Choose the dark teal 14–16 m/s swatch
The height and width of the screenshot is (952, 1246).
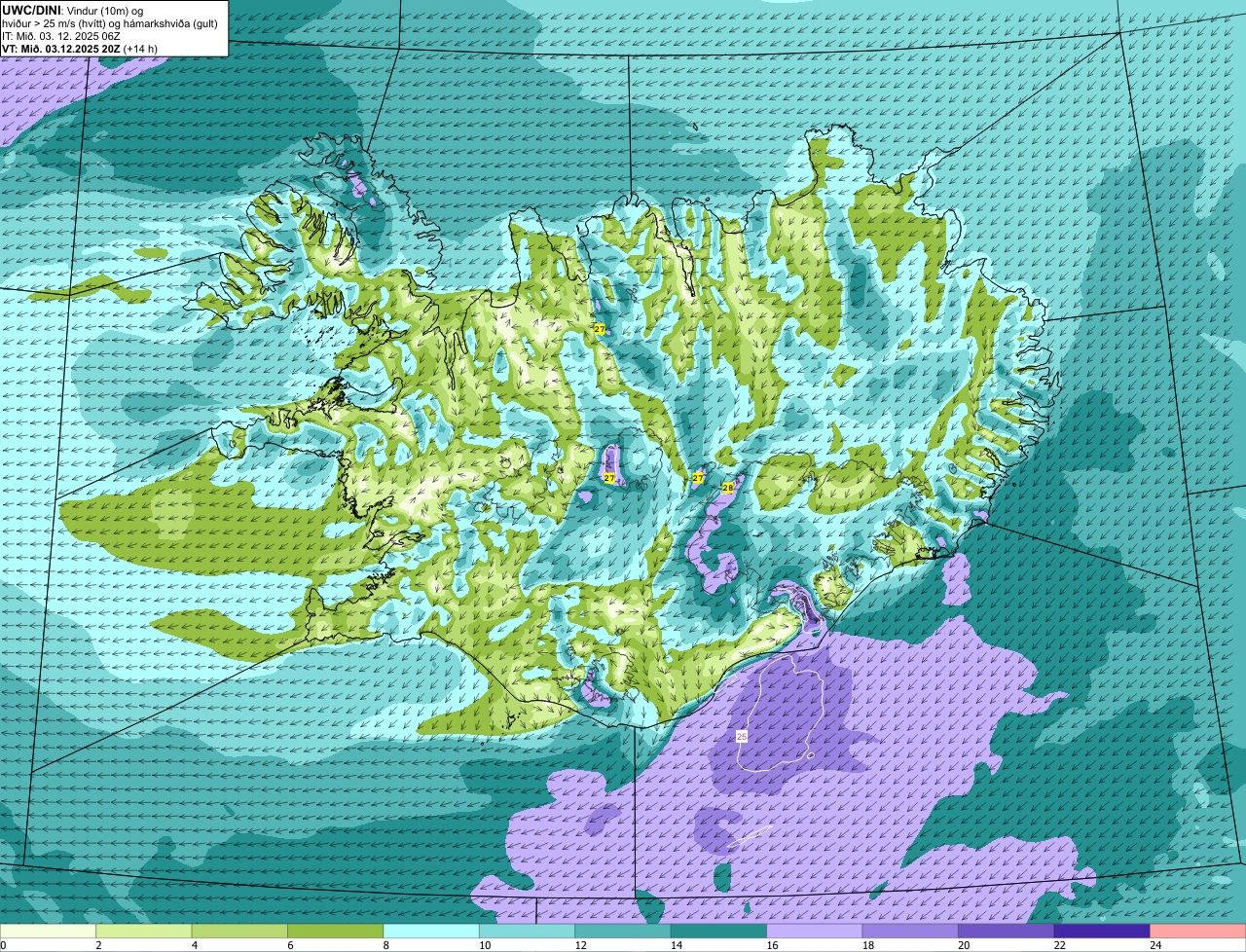pos(719,932)
